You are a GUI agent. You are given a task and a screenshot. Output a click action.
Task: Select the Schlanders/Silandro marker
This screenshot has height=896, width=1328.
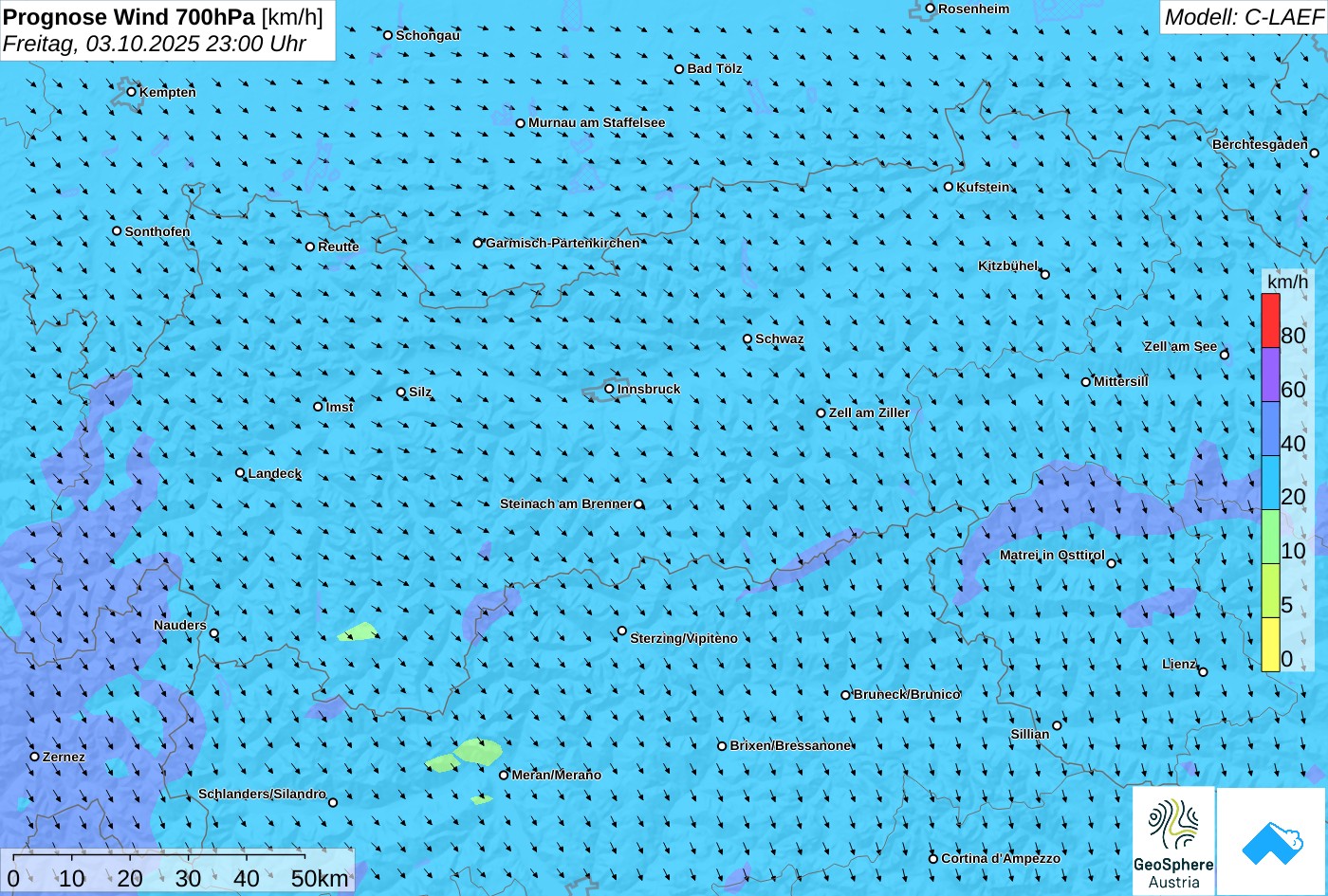point(333,803)
